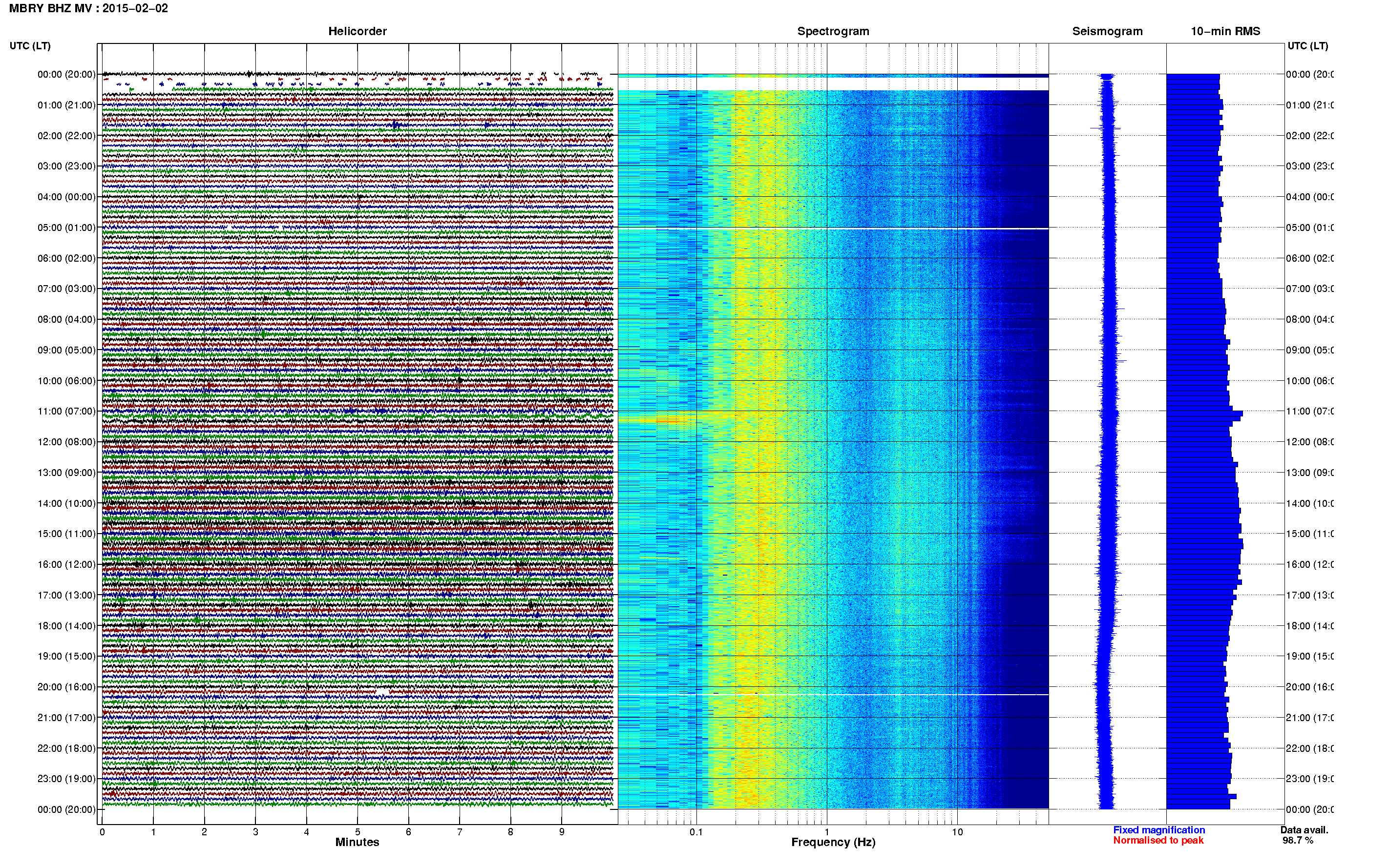Click the tallest RMS bar near 11:00

[x=1204, y=413]
